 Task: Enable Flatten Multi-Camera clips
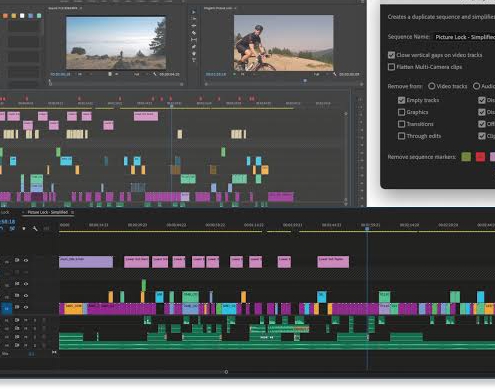pyautogui.click(x=391, y=67)
